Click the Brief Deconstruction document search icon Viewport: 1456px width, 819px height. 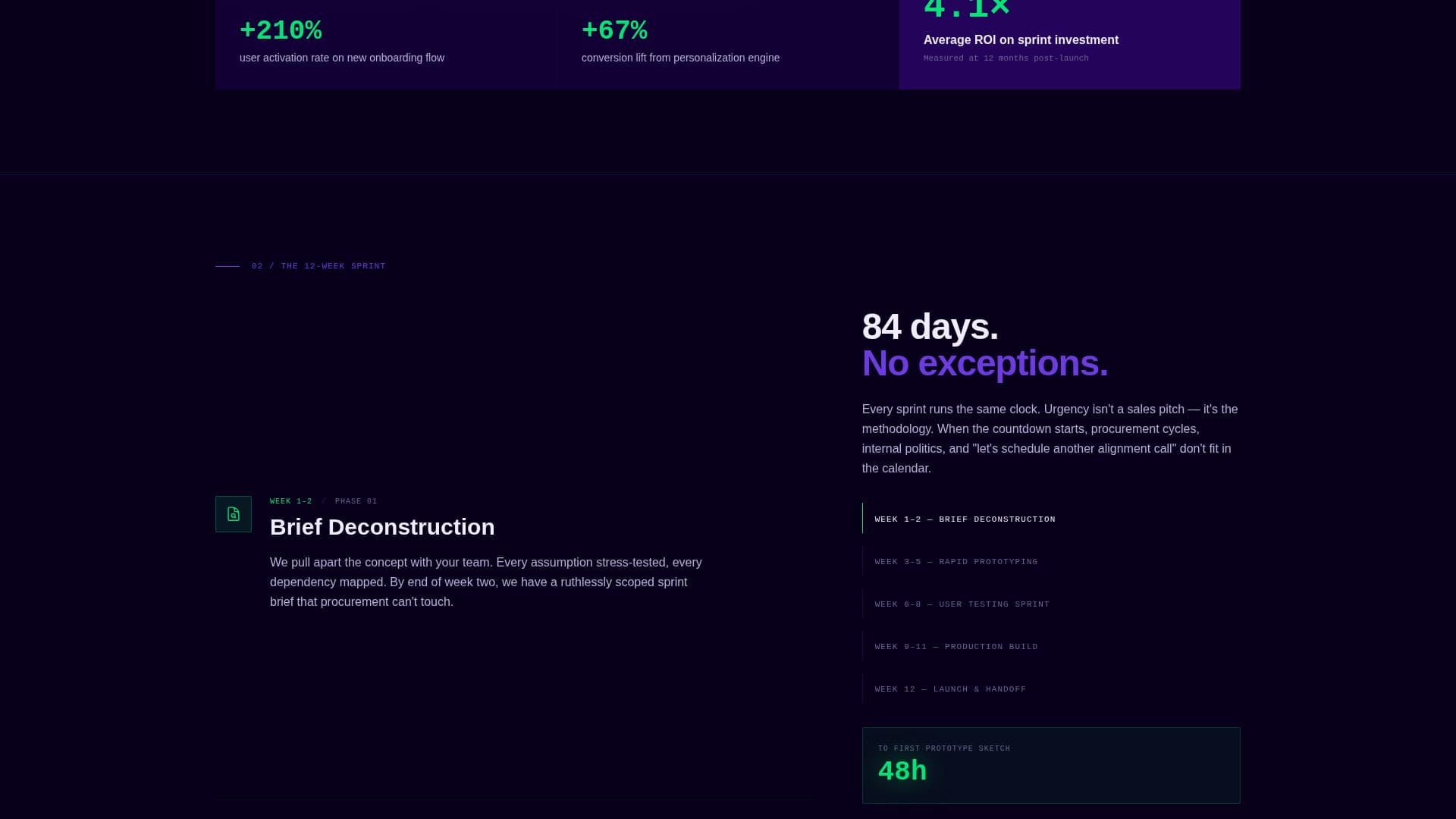234,514
